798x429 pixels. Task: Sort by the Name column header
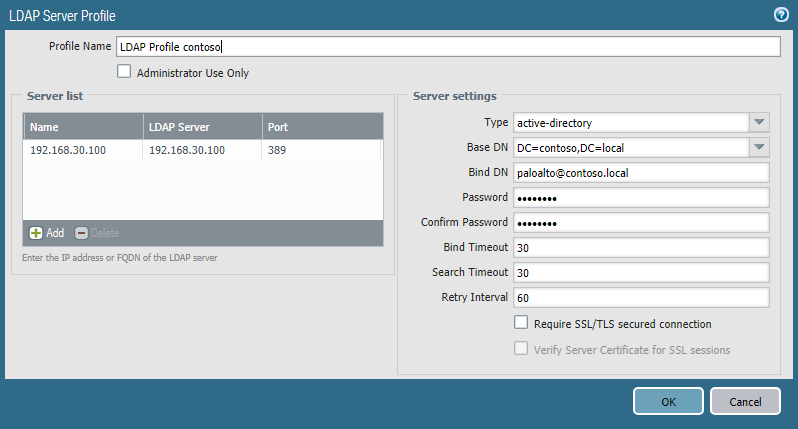tap(83, 127)
